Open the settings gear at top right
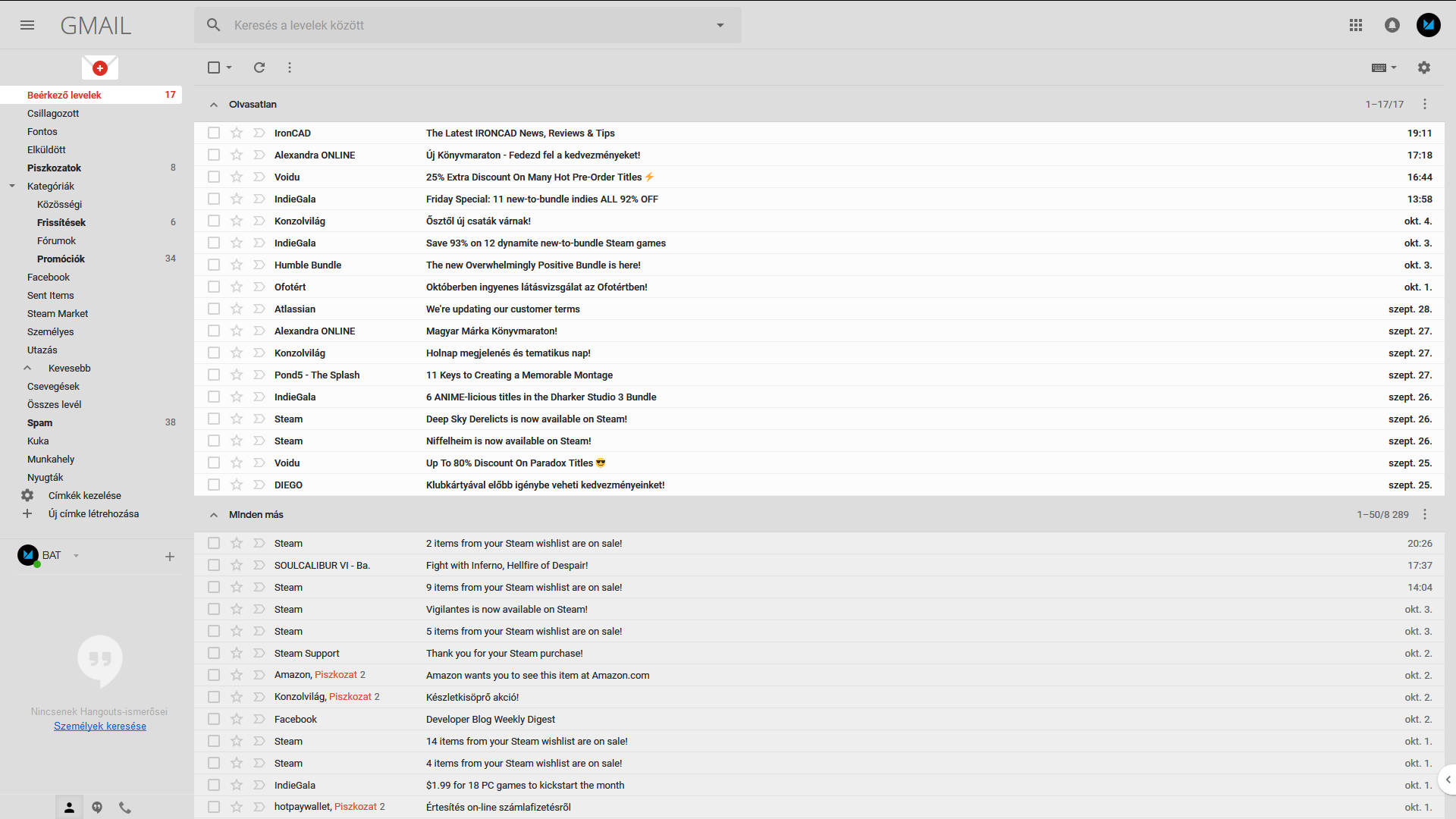1456x819 pixels. [1424, 67]
